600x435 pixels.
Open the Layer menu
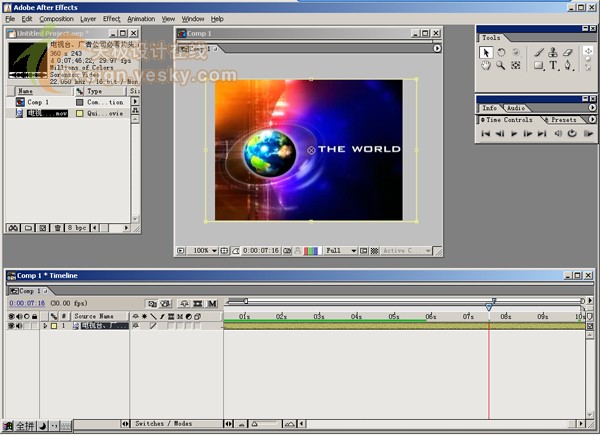(88, 19)
